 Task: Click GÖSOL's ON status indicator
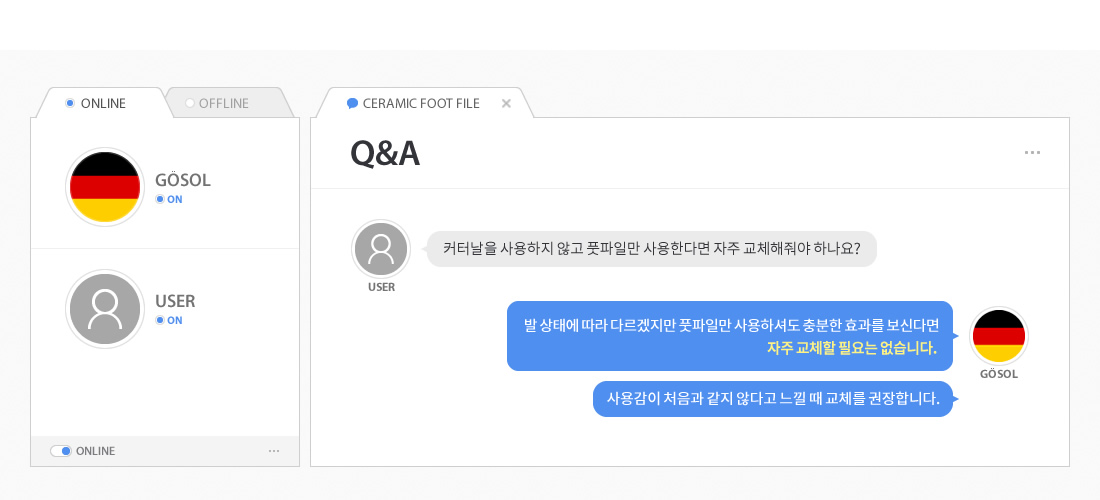point(169,199)
